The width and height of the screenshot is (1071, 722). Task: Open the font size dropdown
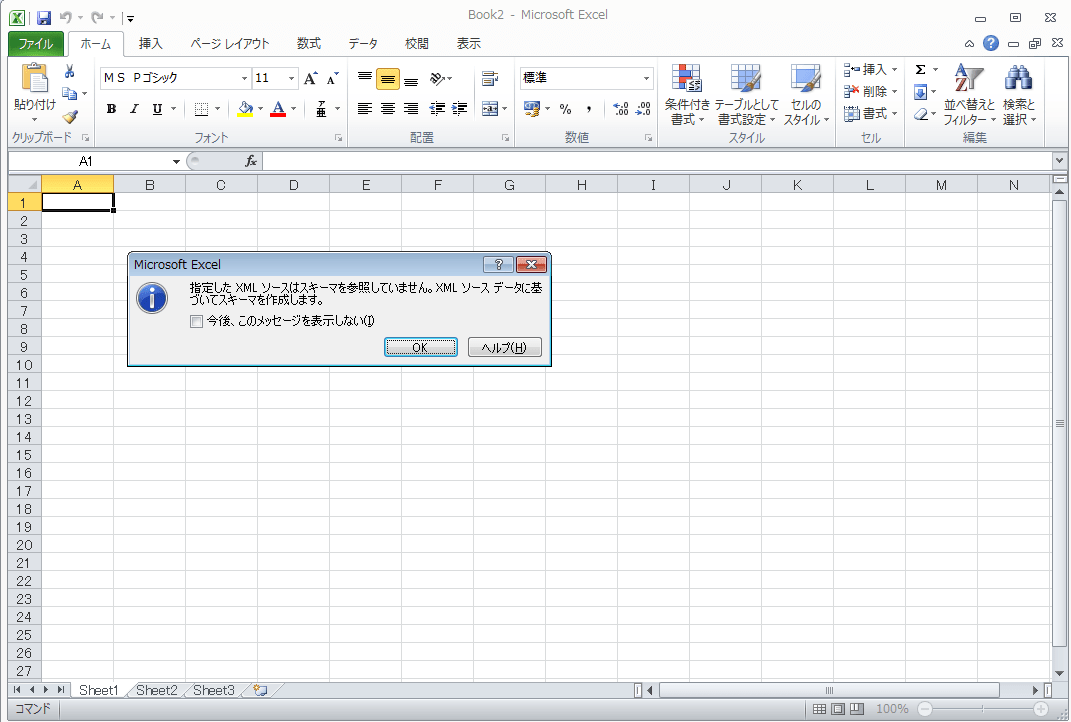point(292,79)
